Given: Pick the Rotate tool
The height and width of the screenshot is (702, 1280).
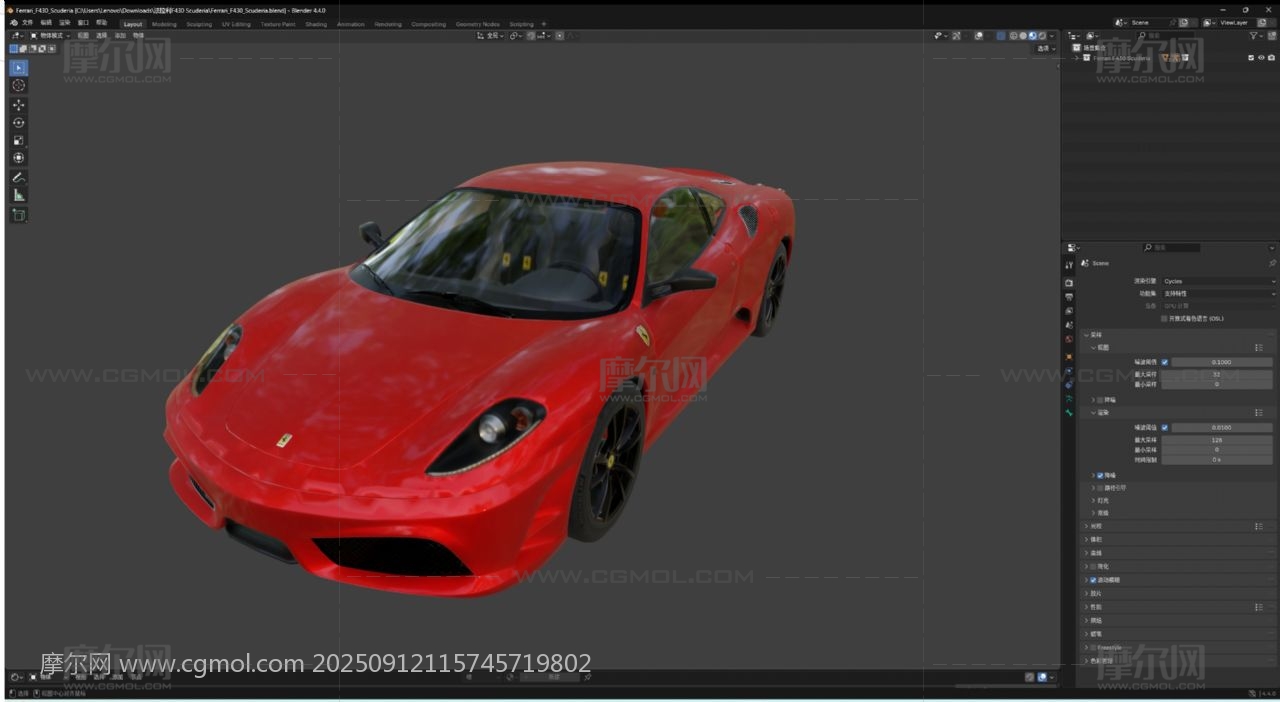Looking at the screenshot, I should (x=19, y=122).
